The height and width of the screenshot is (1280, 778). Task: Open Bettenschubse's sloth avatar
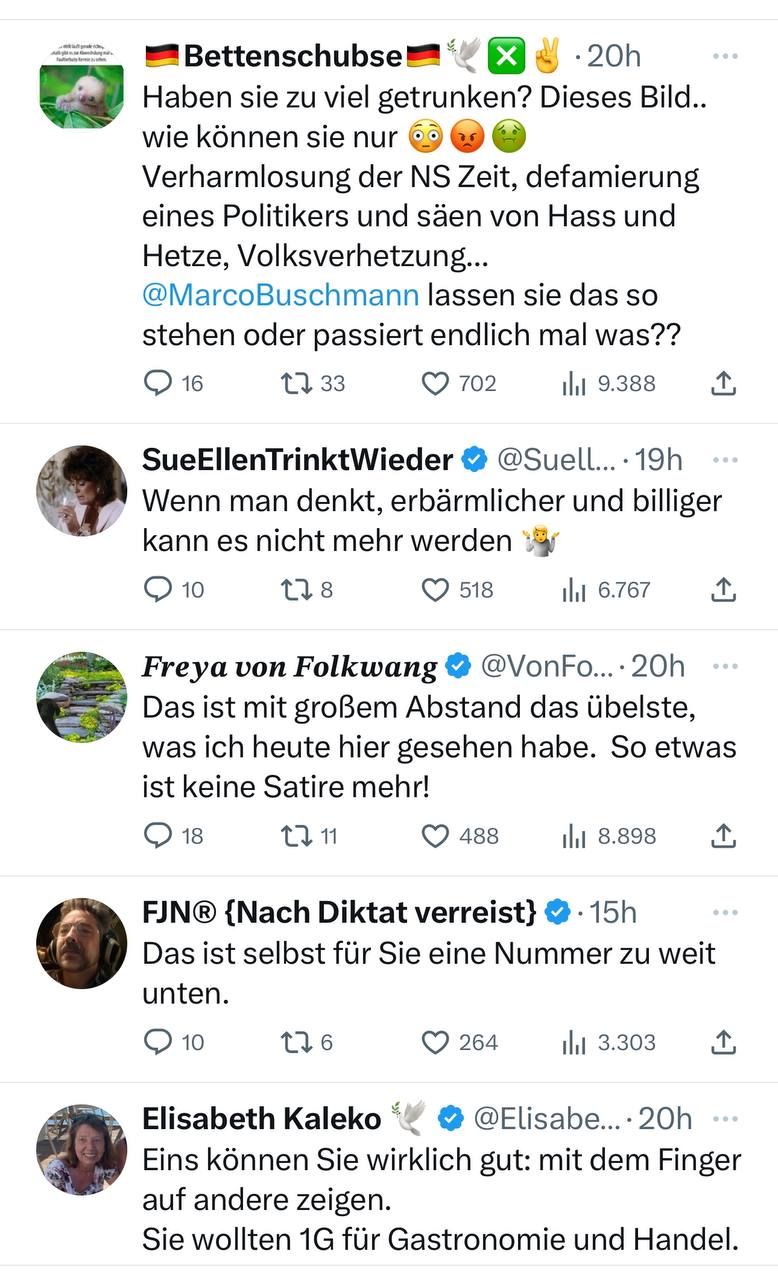tap(82, 87)
